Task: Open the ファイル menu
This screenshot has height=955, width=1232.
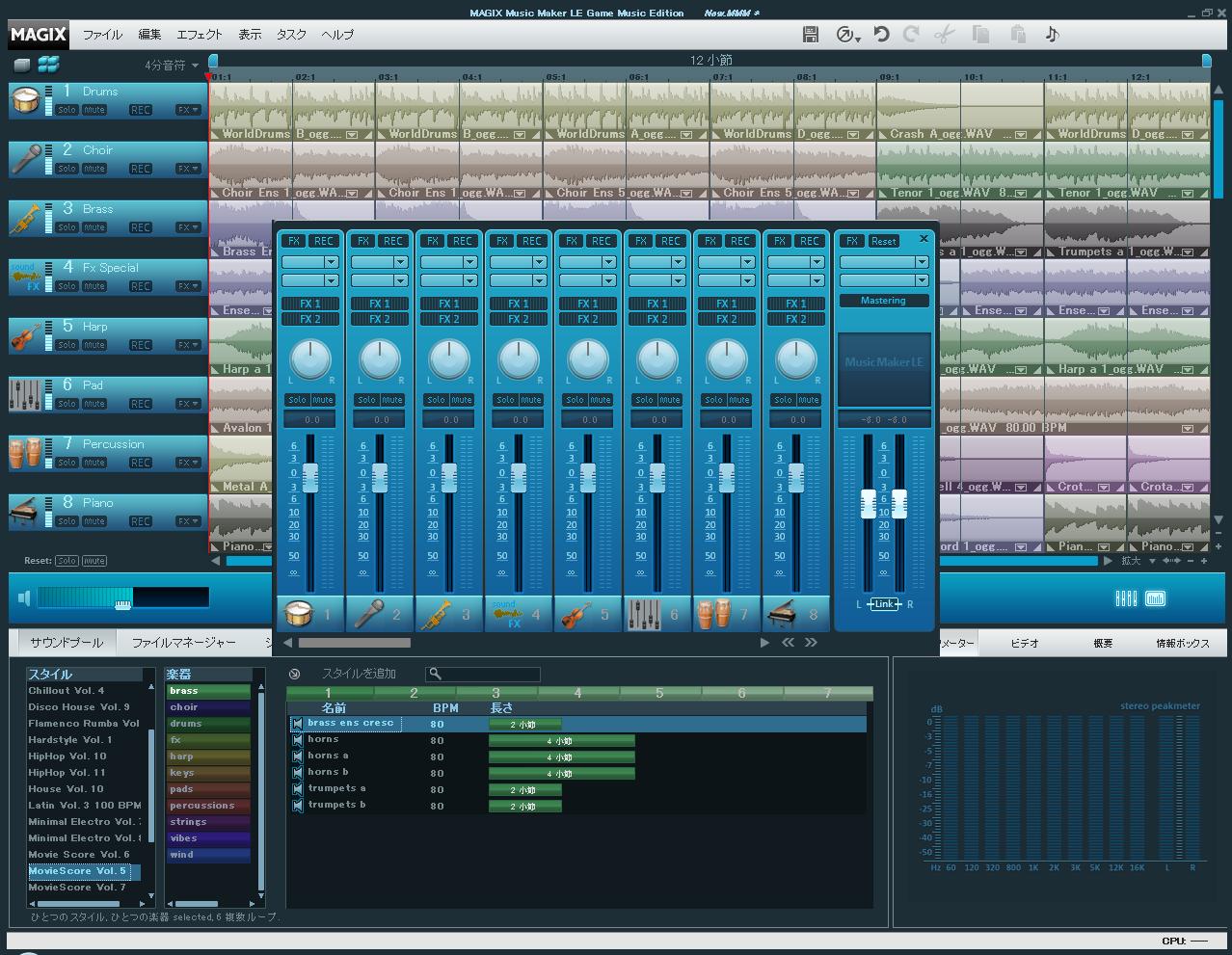Action: (102, 35)
